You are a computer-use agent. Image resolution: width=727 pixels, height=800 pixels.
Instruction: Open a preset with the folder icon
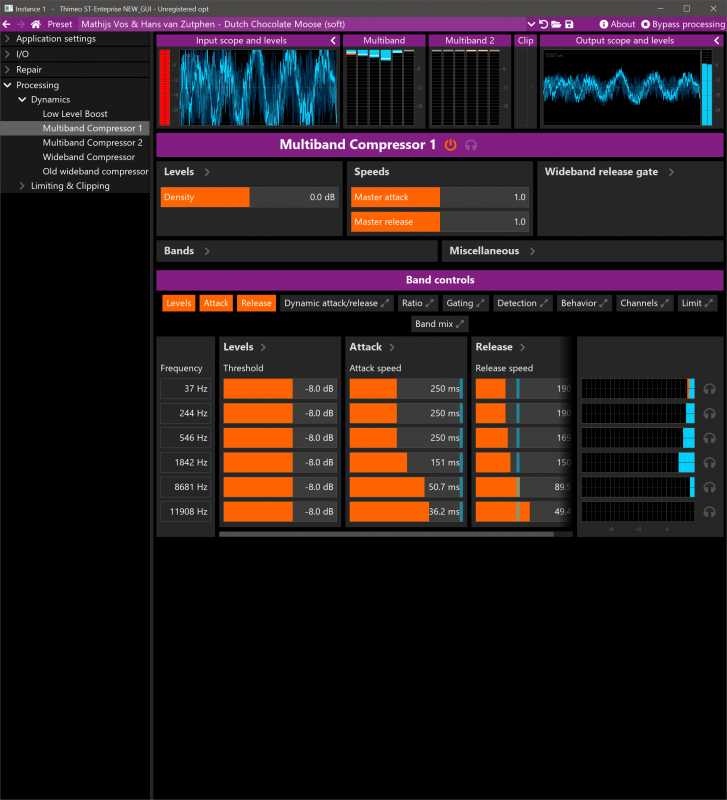coord(557,24)
